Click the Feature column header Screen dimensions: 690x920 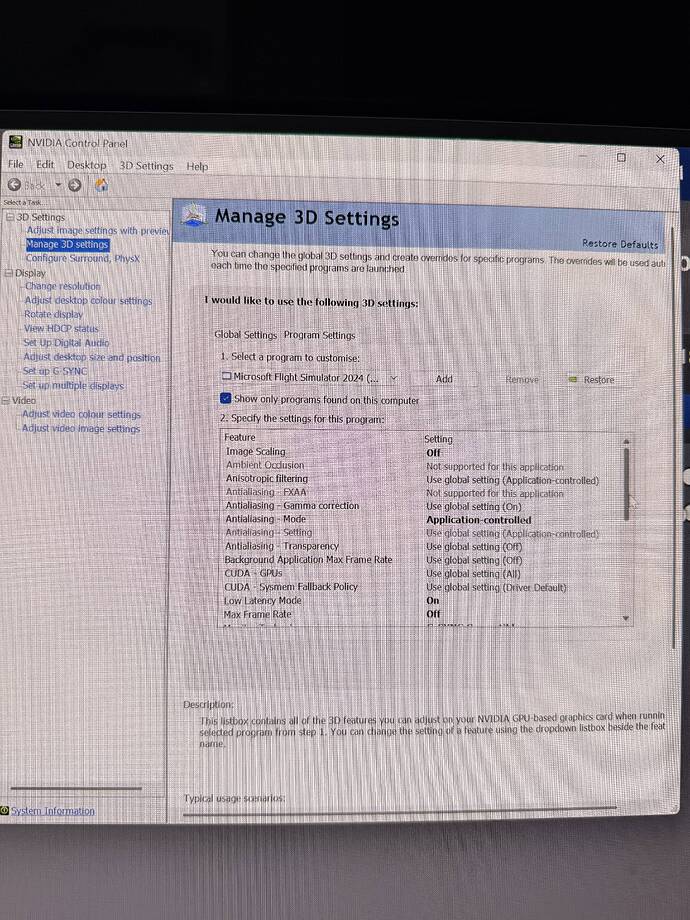(x=240, y=437)
